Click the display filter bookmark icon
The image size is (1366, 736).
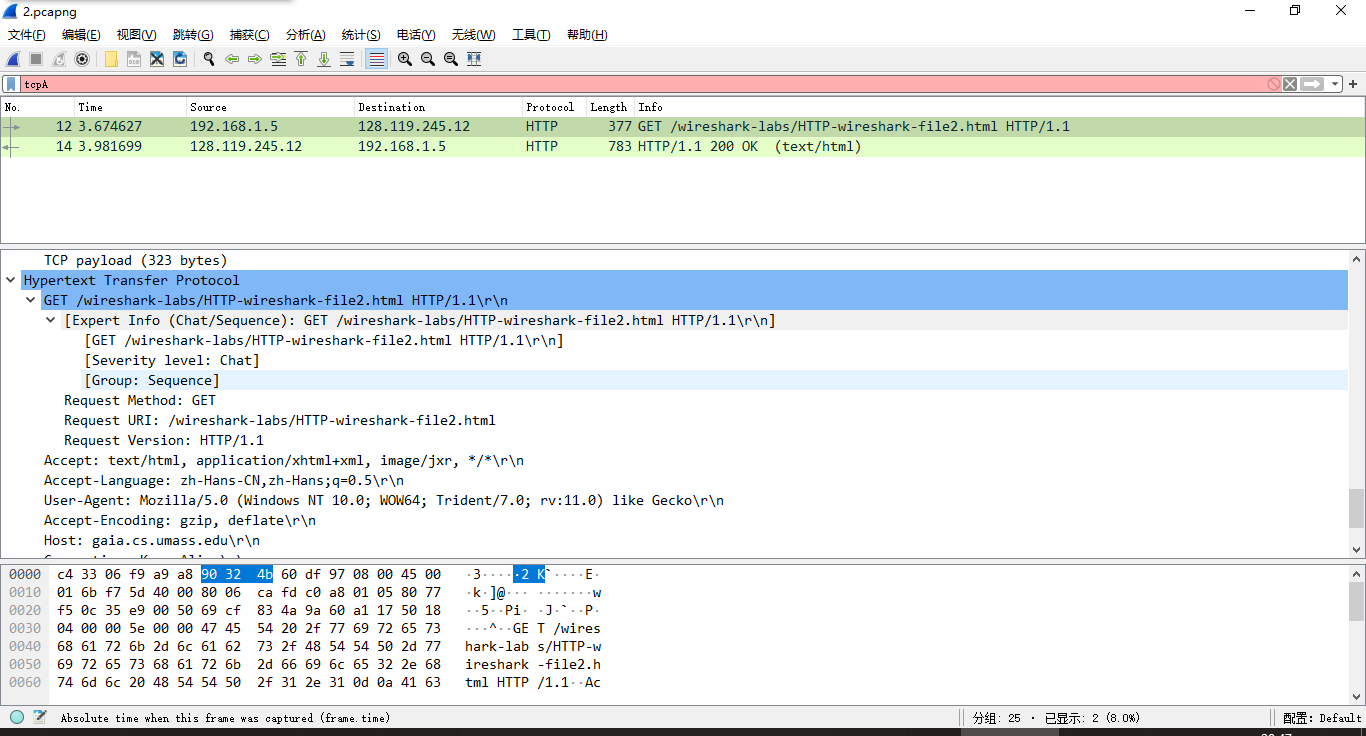(11, 84)
